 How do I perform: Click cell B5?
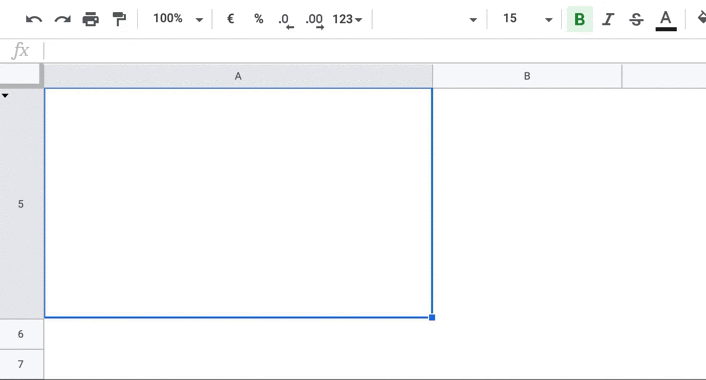coord(527,203)
